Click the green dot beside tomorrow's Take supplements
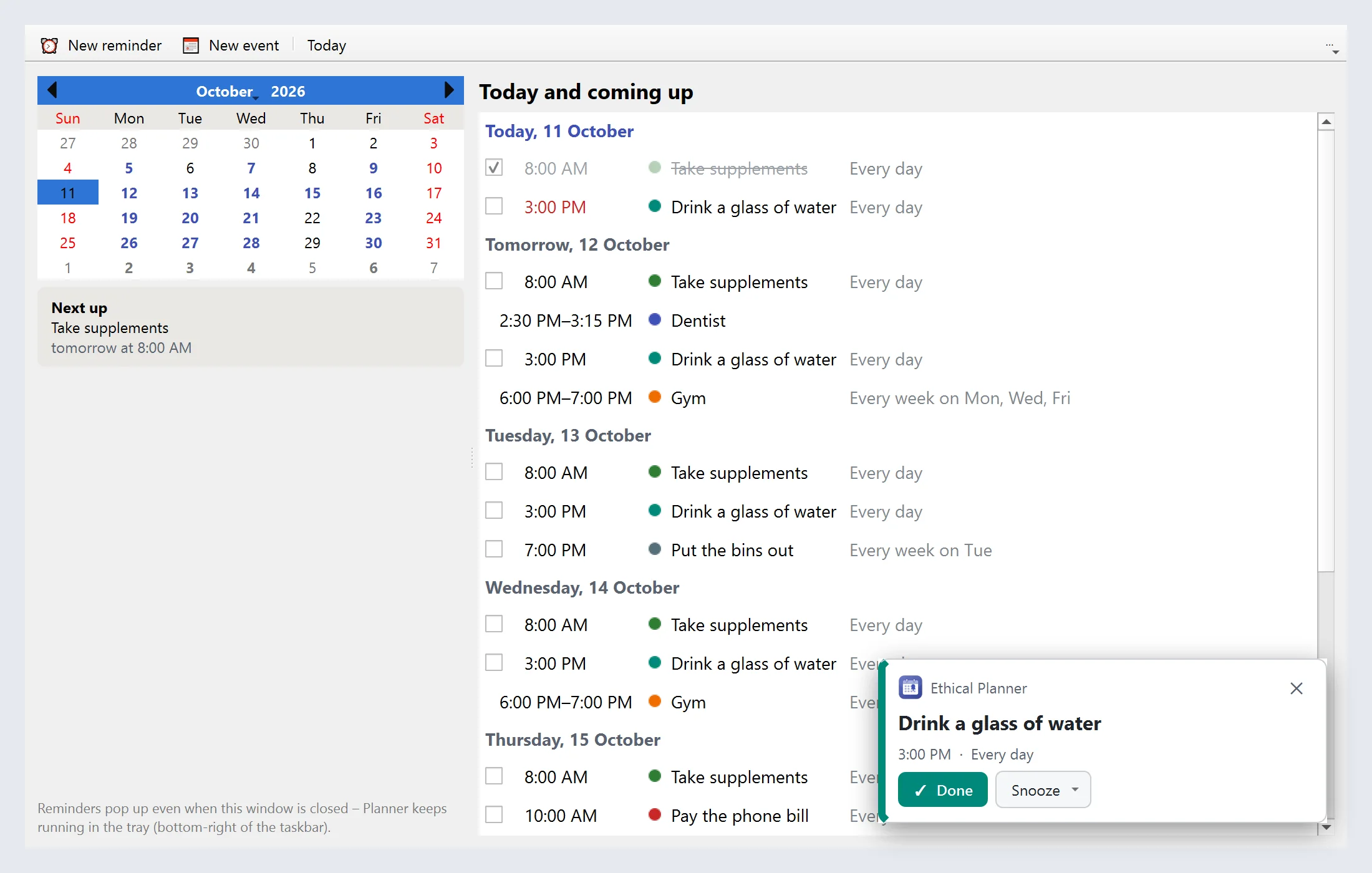The height and width of the screenshot is (873, 1372). 655,281
